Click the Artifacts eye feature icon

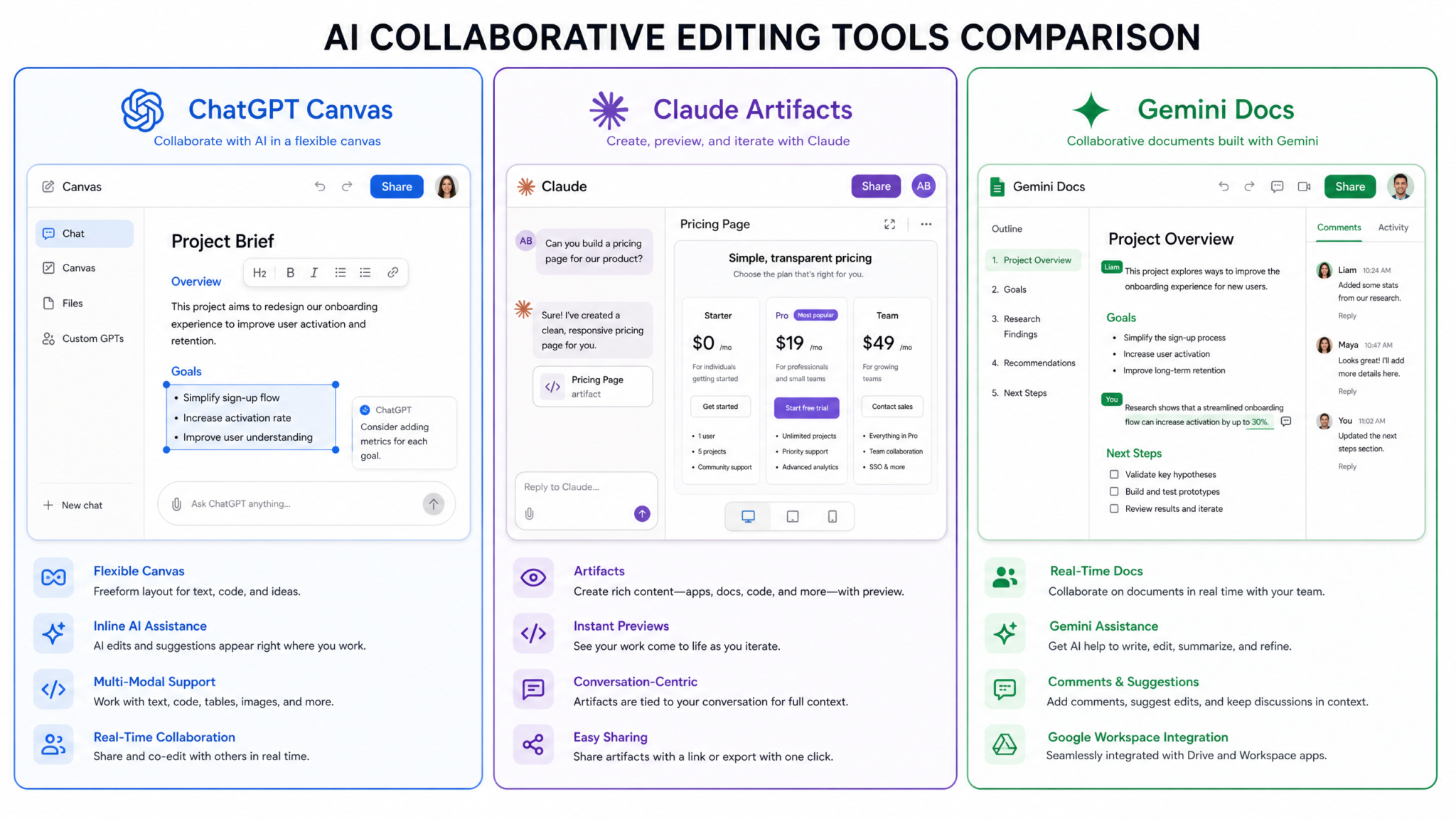pyautogui.click(x=533, y=577)
